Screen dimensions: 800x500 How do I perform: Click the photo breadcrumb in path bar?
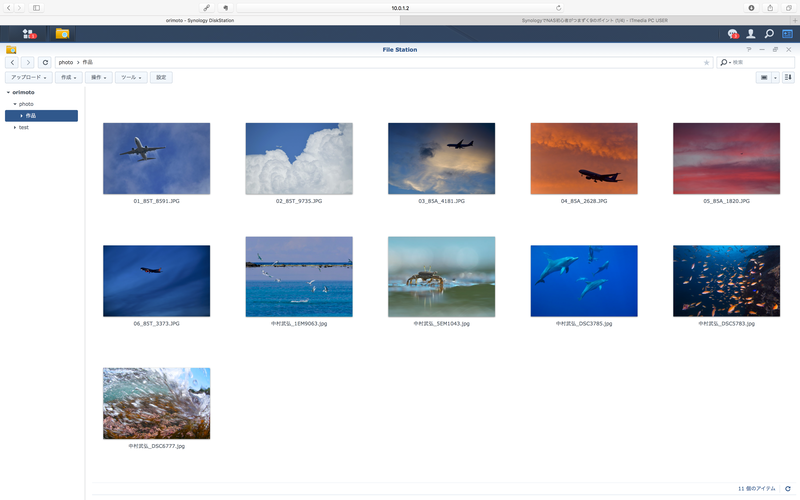click(66, 62)
